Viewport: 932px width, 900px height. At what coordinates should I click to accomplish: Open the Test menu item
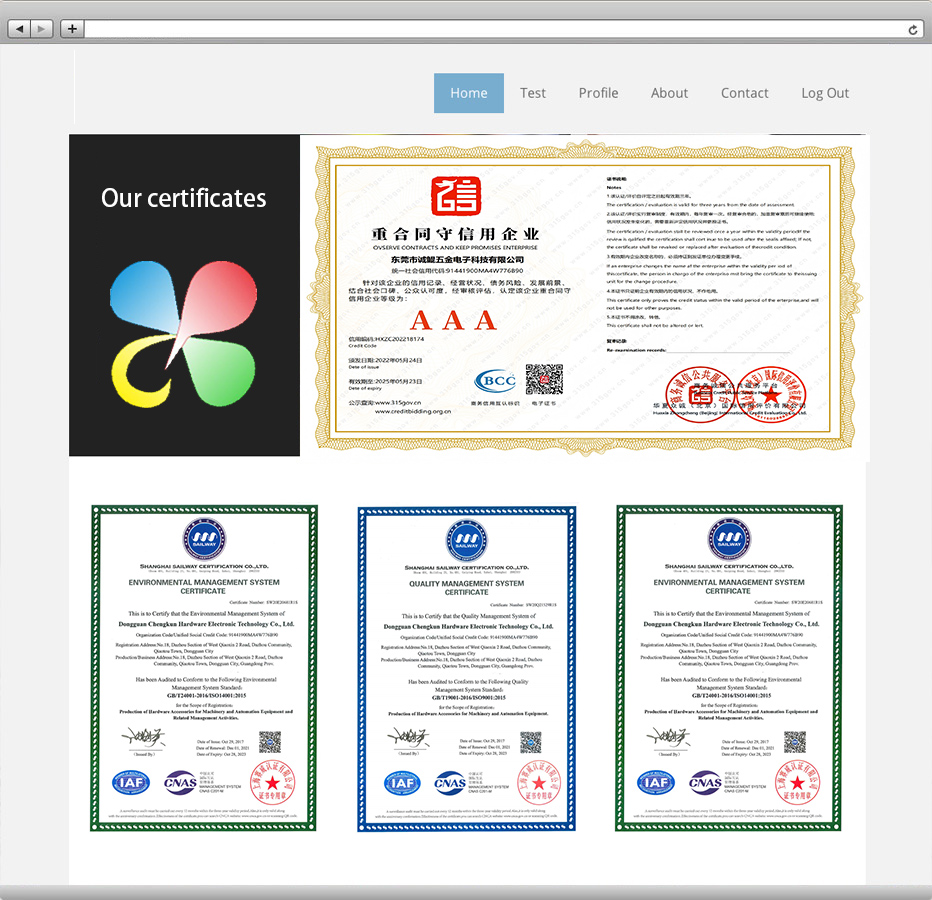[x=533, y=93]
